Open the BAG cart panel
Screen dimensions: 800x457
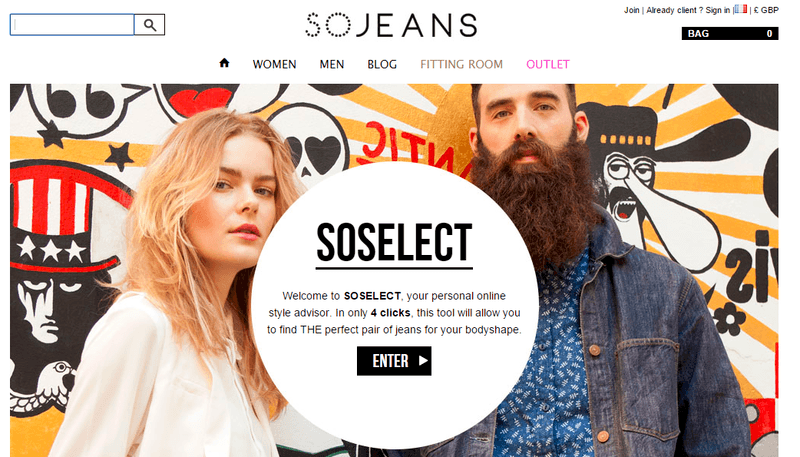[730, 34]
